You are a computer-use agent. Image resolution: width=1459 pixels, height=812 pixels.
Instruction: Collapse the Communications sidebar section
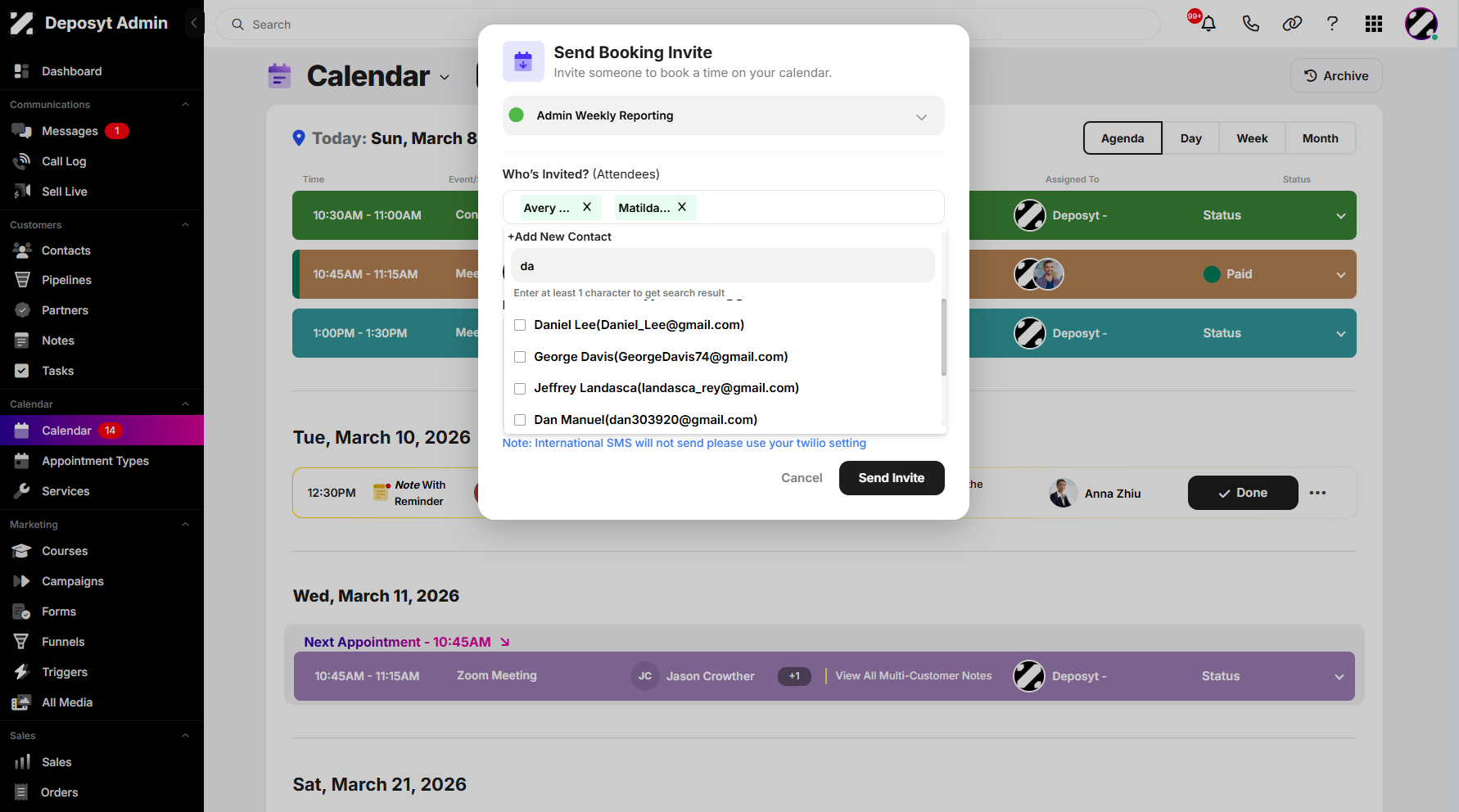coord(185,105)
